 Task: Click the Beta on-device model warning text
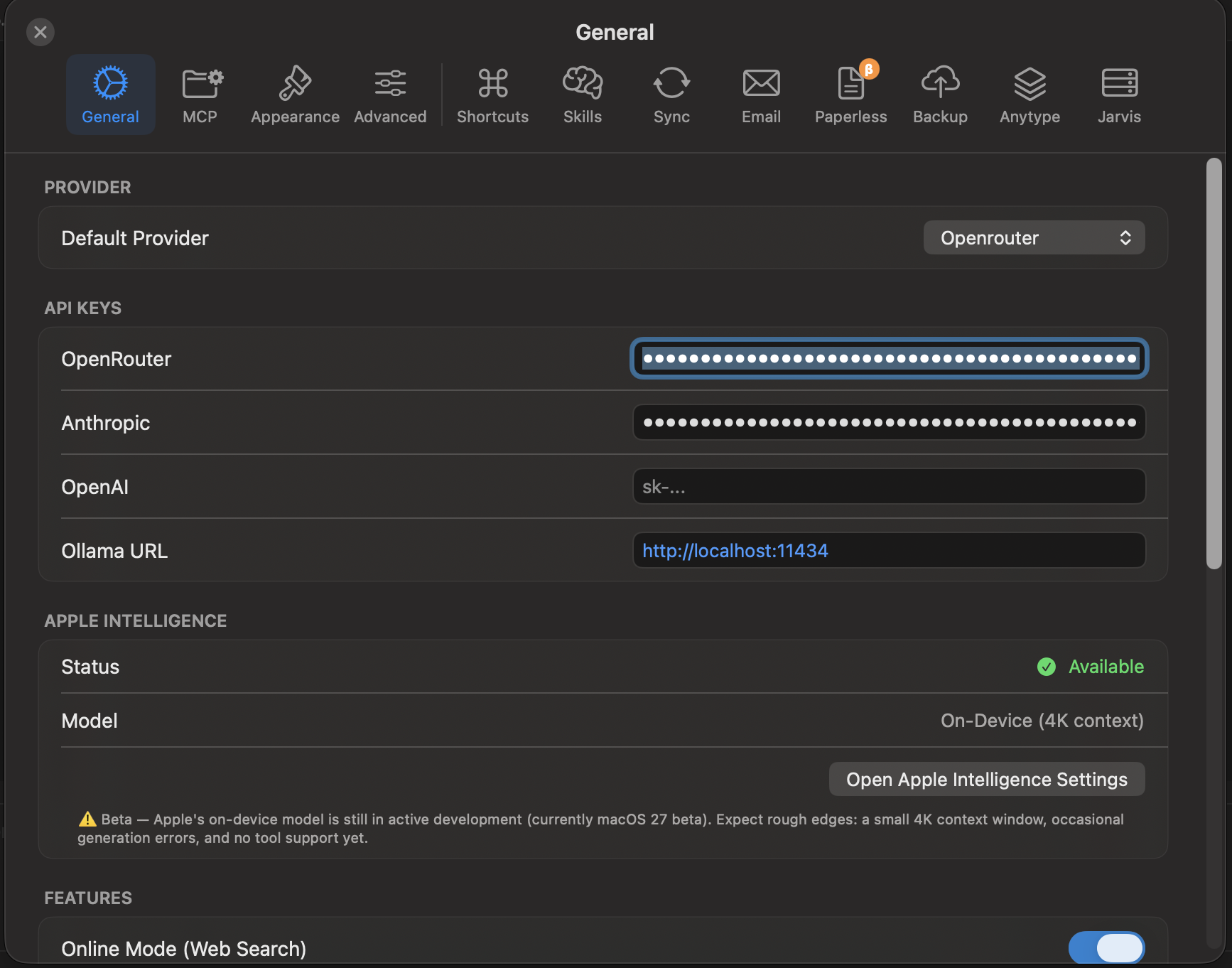tap(601, 828)
